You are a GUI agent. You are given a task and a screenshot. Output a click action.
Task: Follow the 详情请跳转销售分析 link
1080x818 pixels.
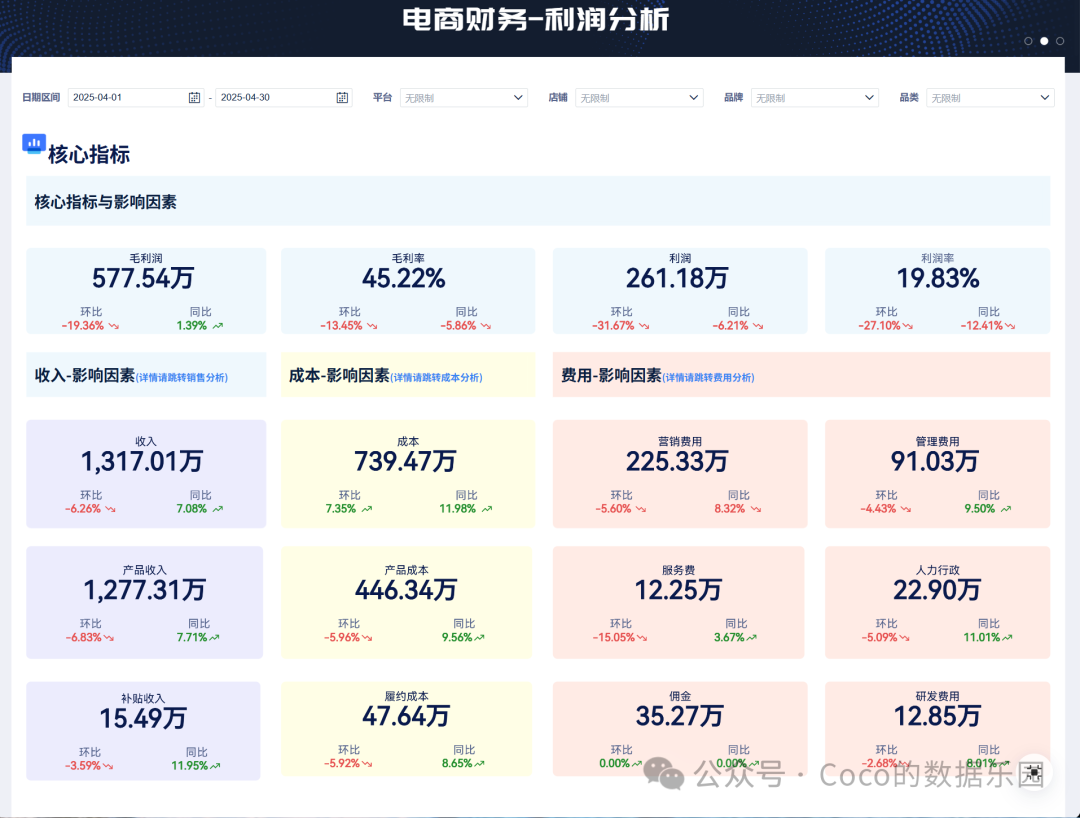point(182,377)
